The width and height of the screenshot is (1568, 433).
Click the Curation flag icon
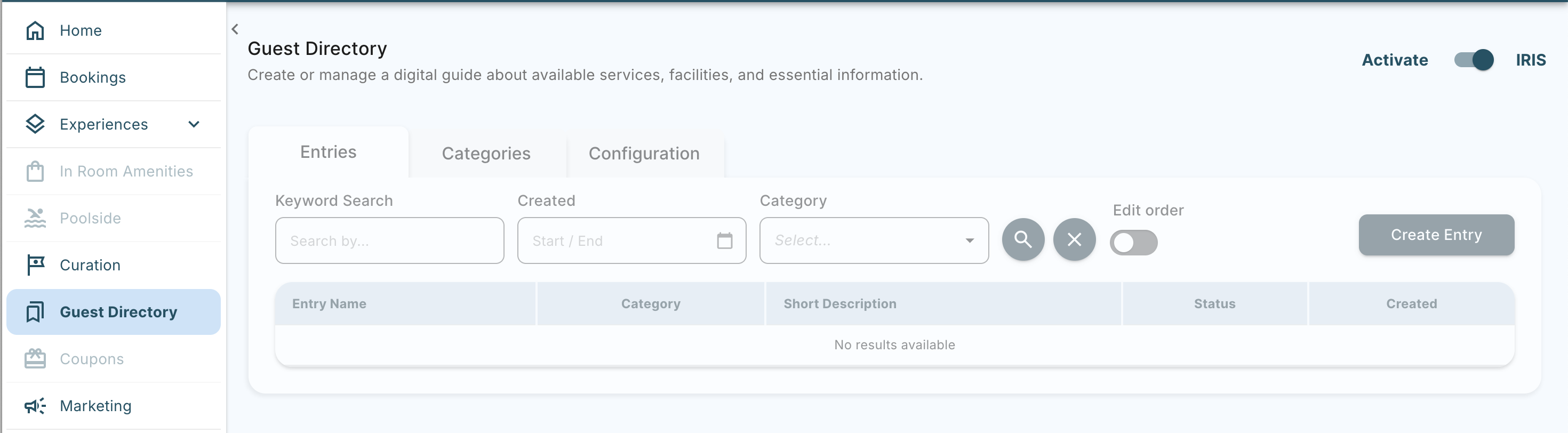coord(35,265)
